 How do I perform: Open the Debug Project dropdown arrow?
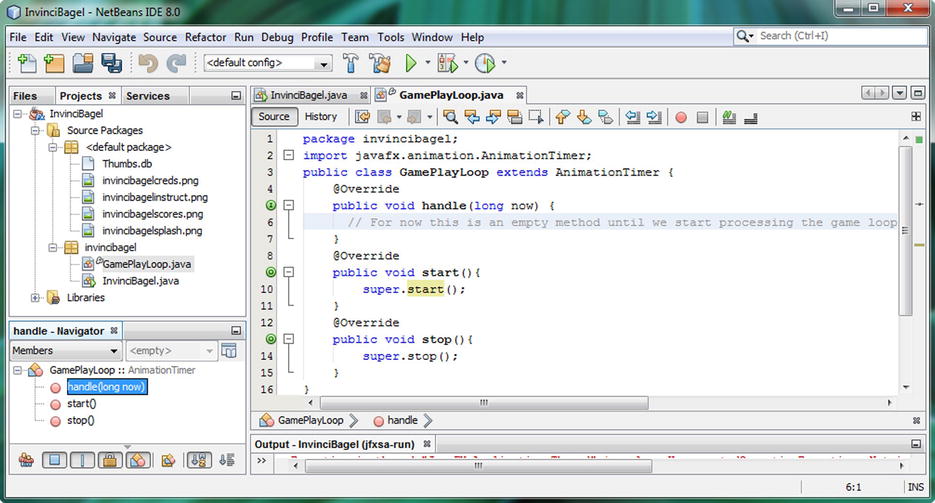point(465,63)
